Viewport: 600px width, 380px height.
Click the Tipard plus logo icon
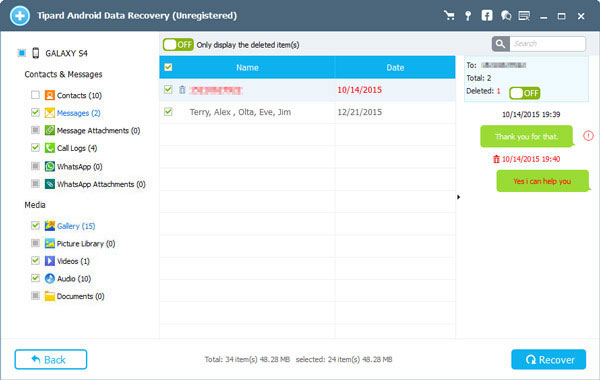pos(20,16)
